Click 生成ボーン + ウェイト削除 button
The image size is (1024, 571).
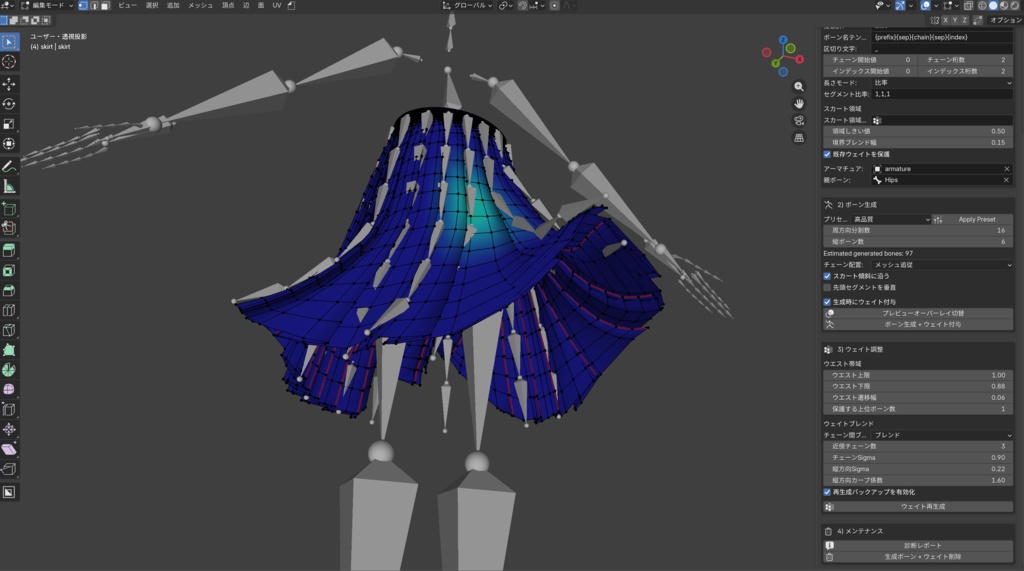918,557
